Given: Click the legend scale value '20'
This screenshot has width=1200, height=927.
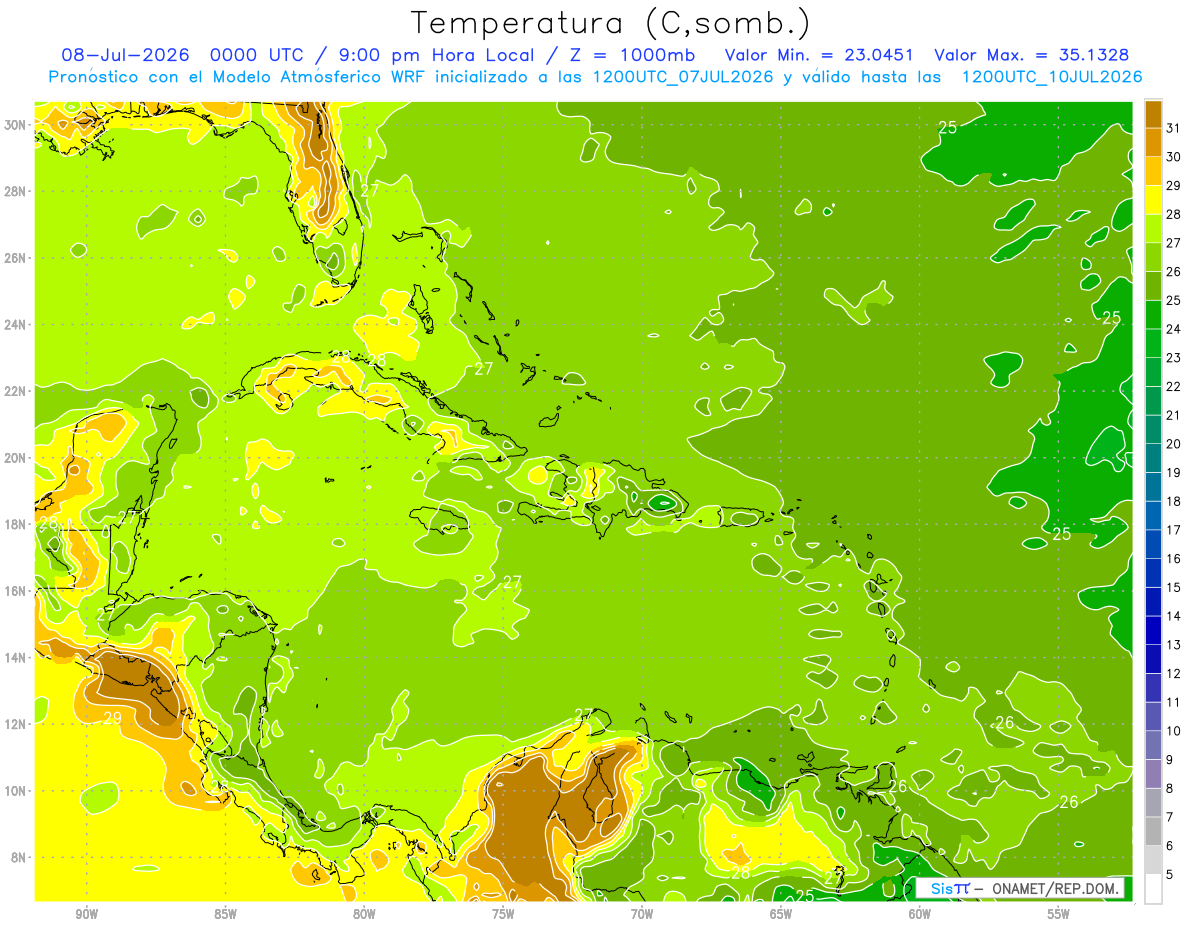Looking at the screenshot, I should pyautogui.click(x=1174, y=444).
